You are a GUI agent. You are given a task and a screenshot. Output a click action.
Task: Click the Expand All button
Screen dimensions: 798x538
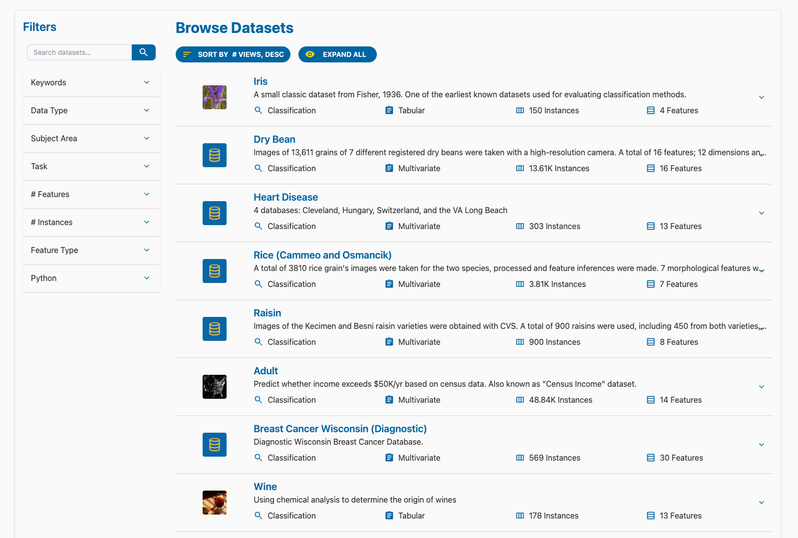337,54
